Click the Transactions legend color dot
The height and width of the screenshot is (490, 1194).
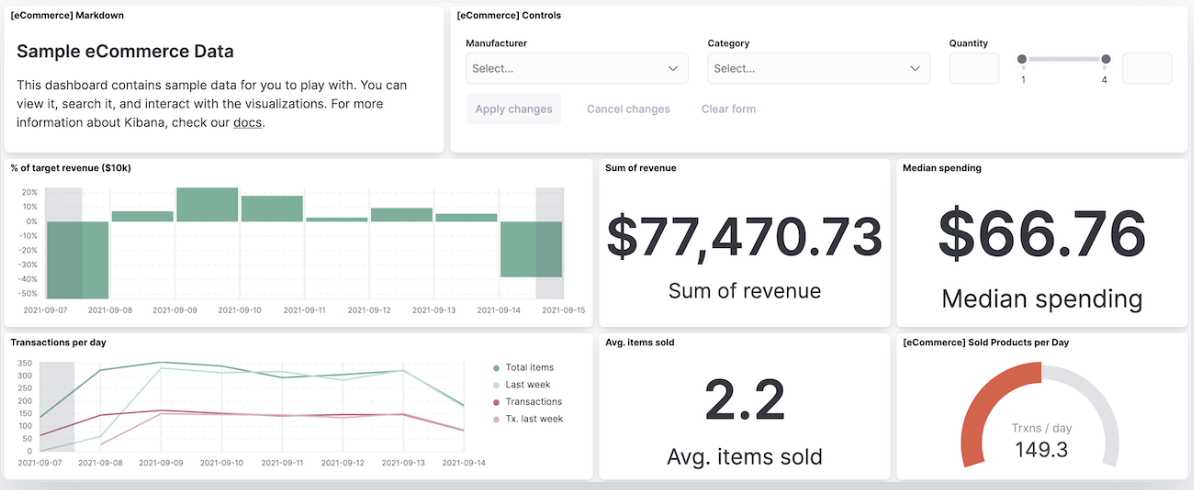tap(497, 402)
